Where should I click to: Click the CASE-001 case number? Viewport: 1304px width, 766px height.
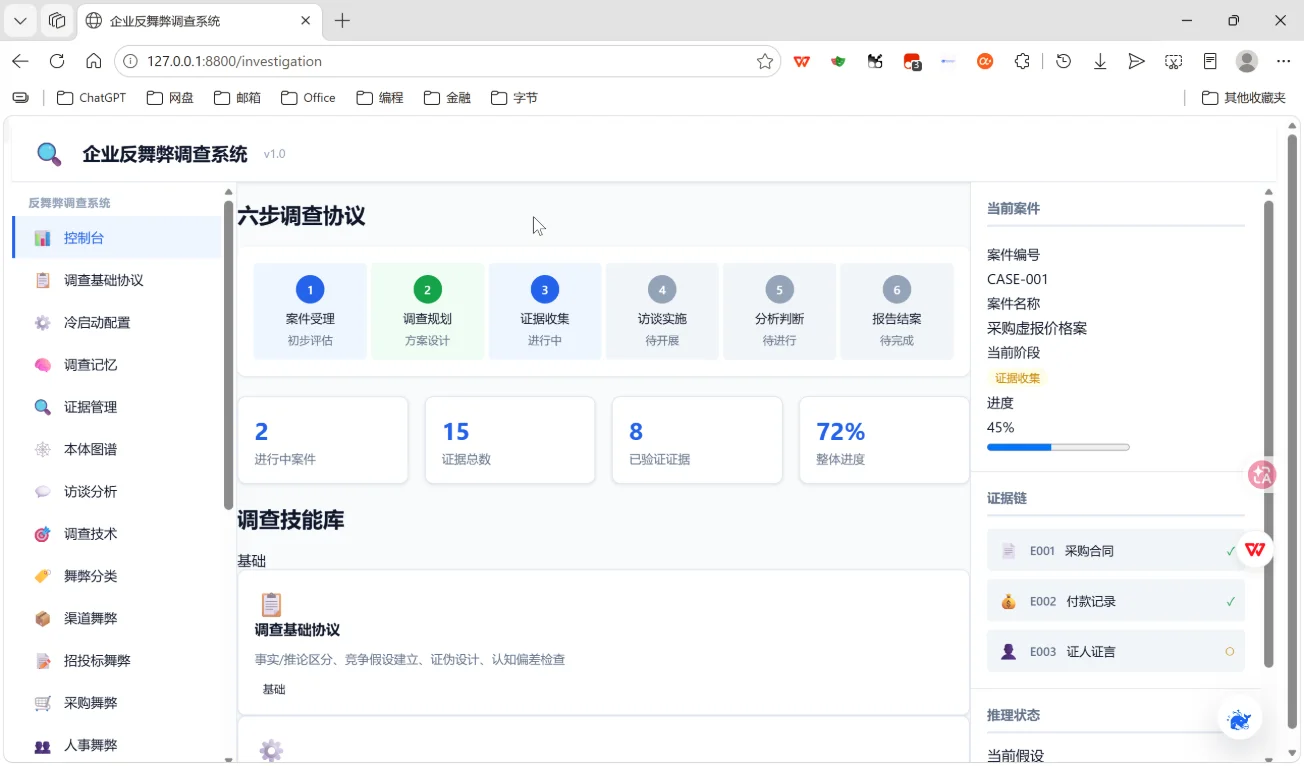[1018, 279]
